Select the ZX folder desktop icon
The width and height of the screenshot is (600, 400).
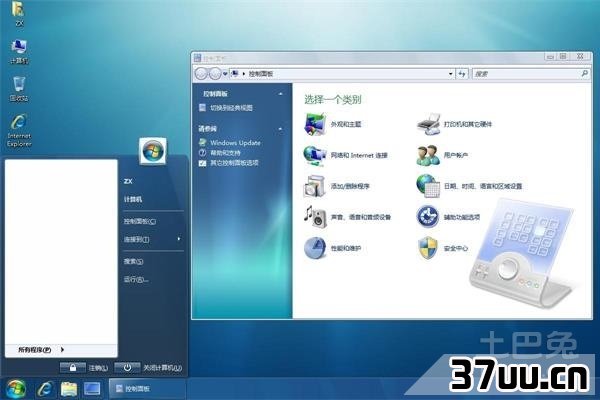pyautogui.click(x=18, y=13)
